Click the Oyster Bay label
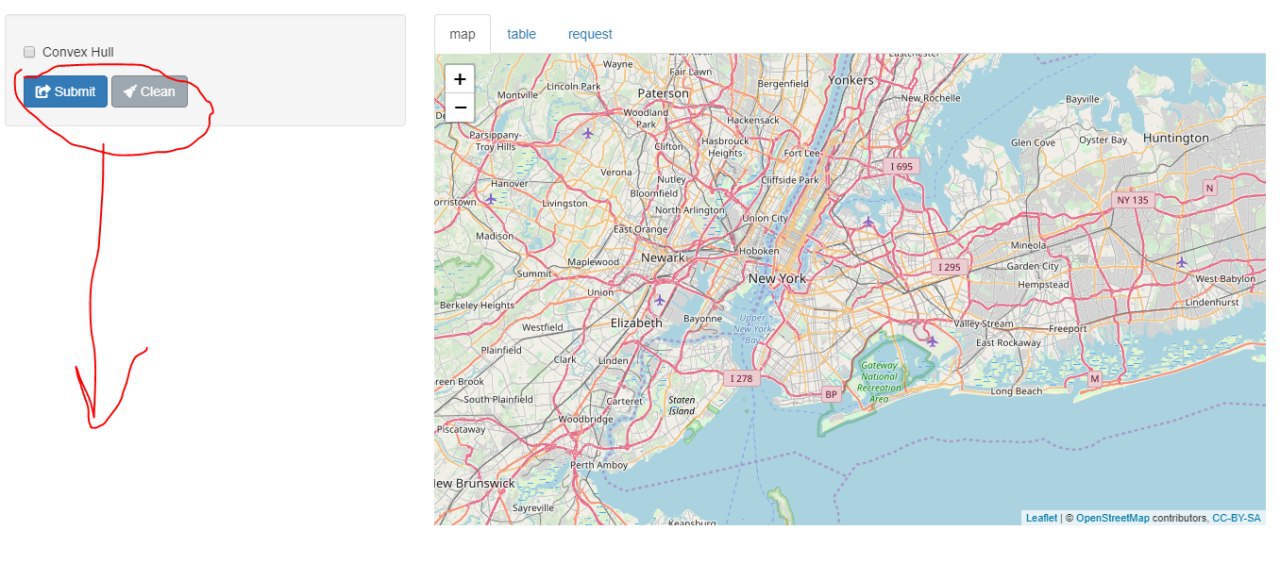The width and height of the screenshot is (1280, 580). point(1103,140)
